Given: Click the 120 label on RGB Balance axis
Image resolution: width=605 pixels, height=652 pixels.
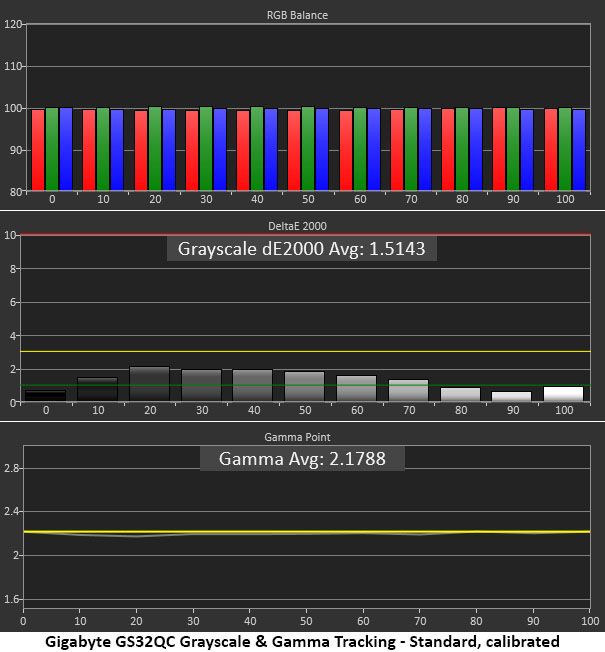Looking at the screenshot, I should [13, 24].
